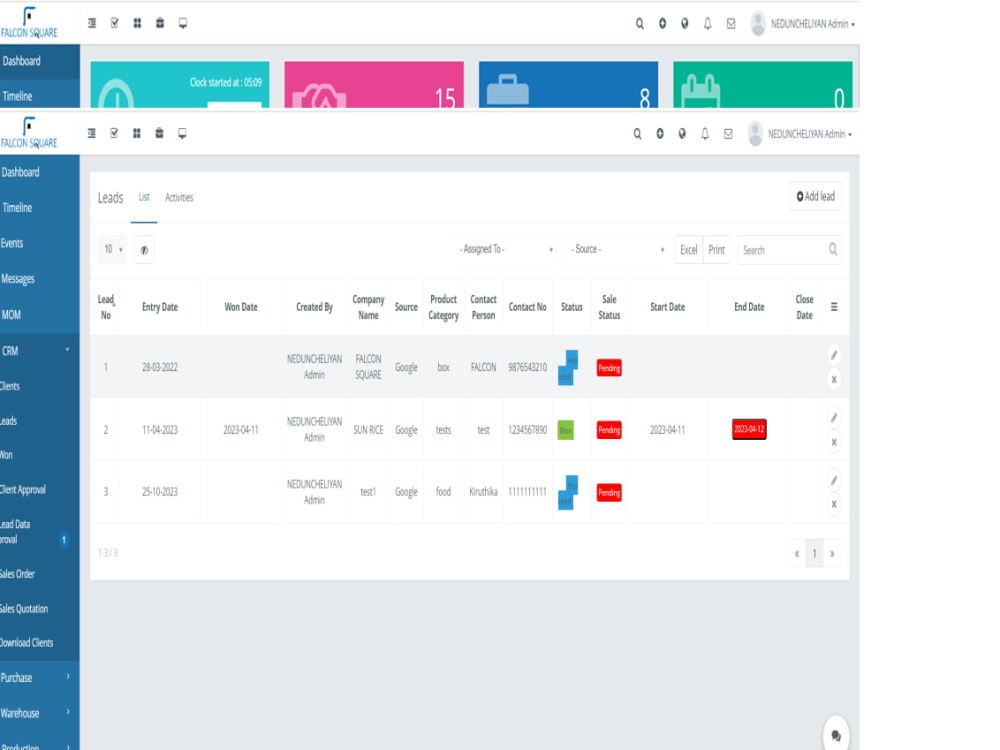Open the global search magnifier icon
1000x750 pixels.
637,133
